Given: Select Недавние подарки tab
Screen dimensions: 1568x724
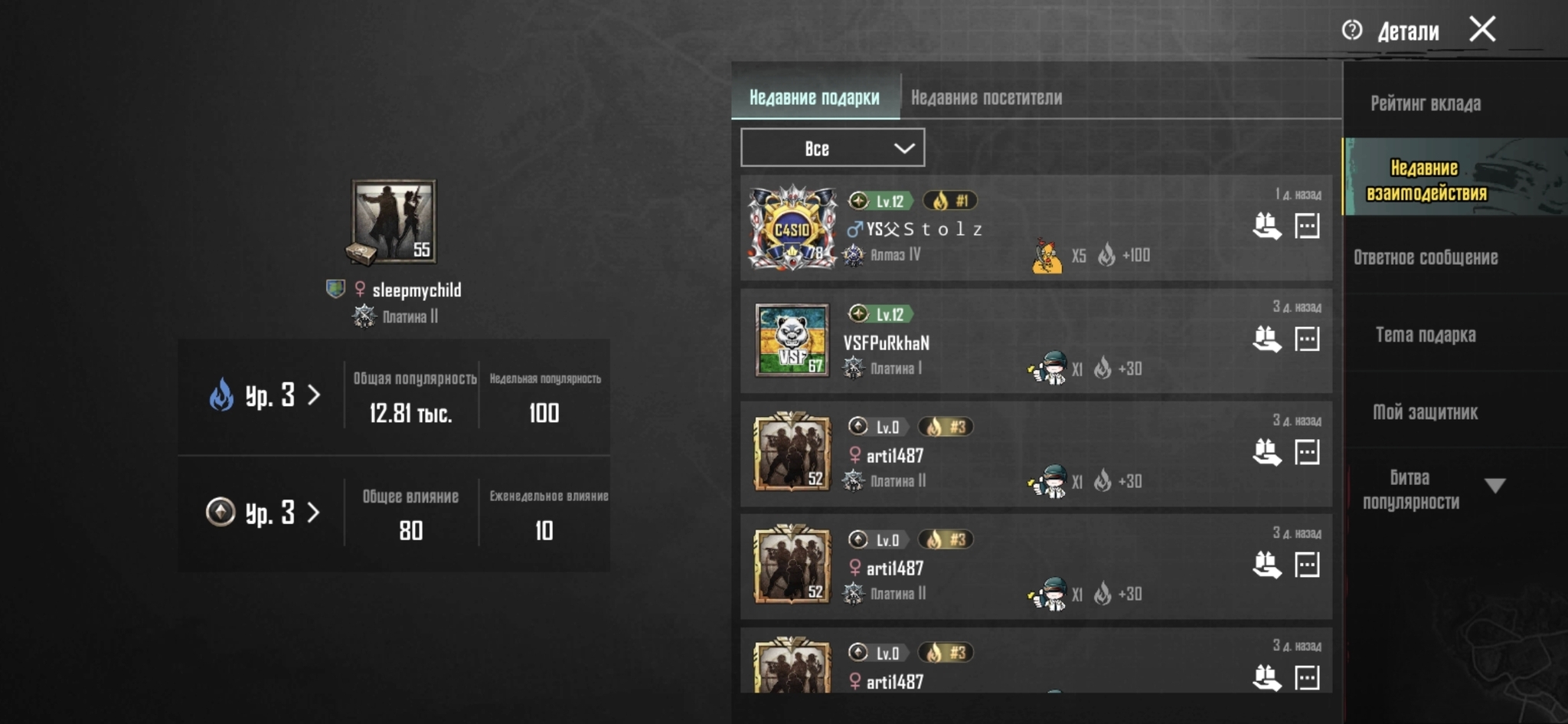Looking at the screenshot, I should pos(815,97).
